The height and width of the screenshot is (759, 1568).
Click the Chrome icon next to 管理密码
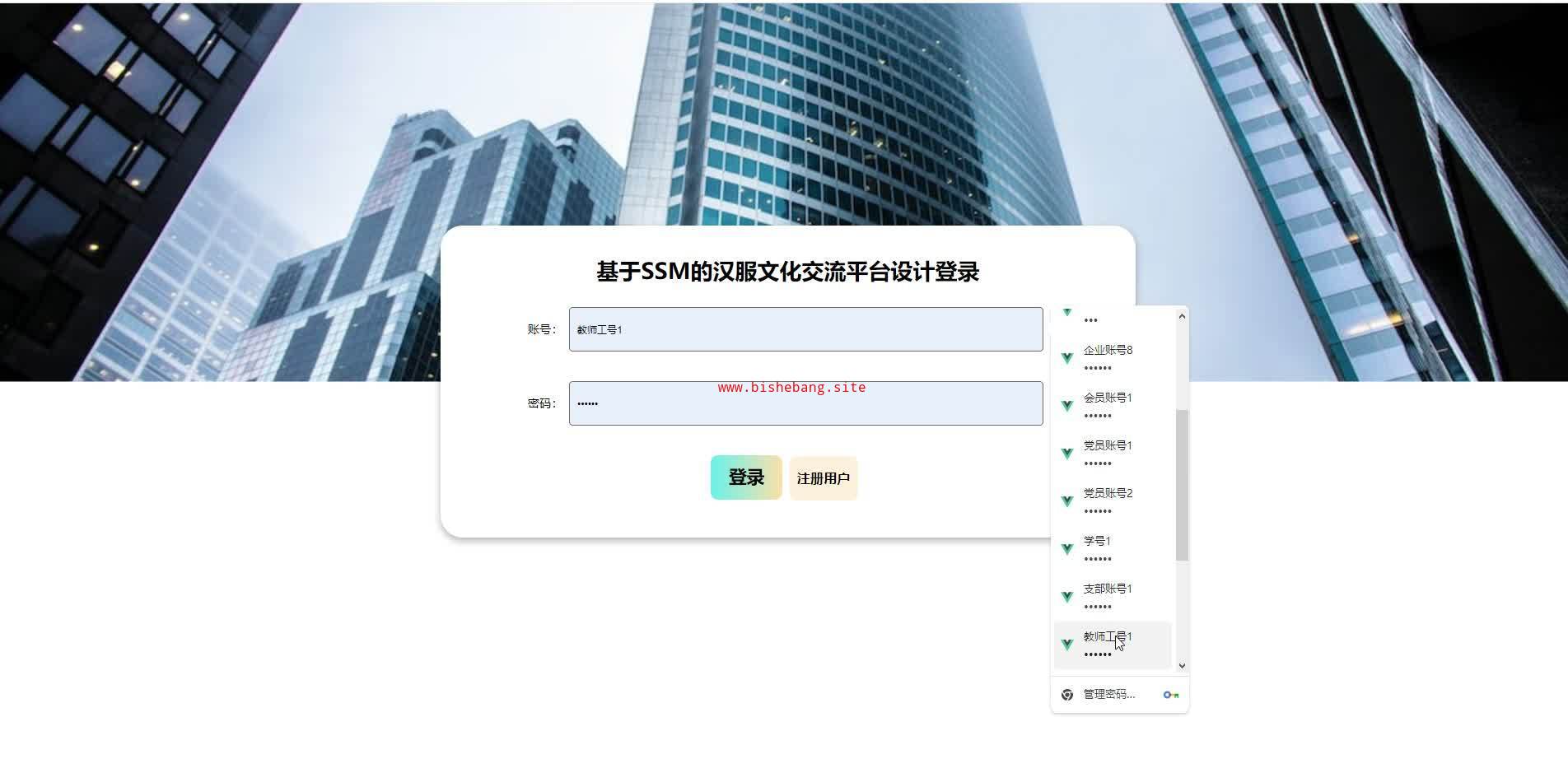tap(1067, 695)
